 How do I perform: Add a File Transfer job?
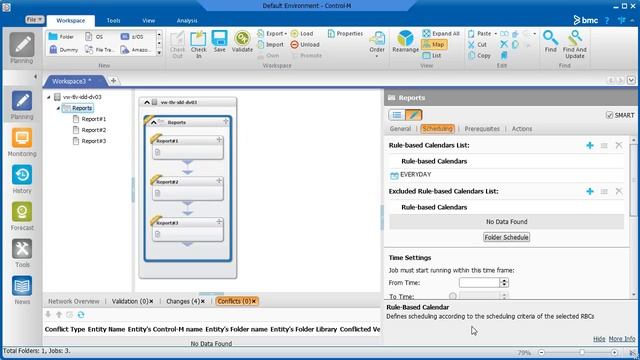tap(100, 49)
